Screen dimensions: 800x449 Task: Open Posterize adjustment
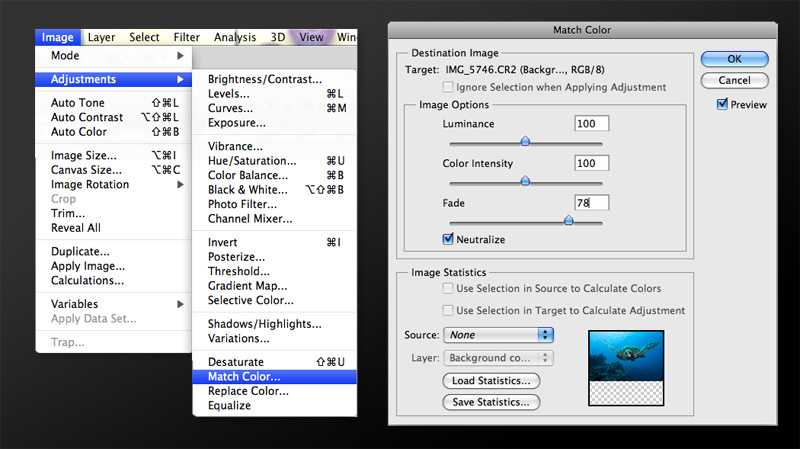pos(274,257)
